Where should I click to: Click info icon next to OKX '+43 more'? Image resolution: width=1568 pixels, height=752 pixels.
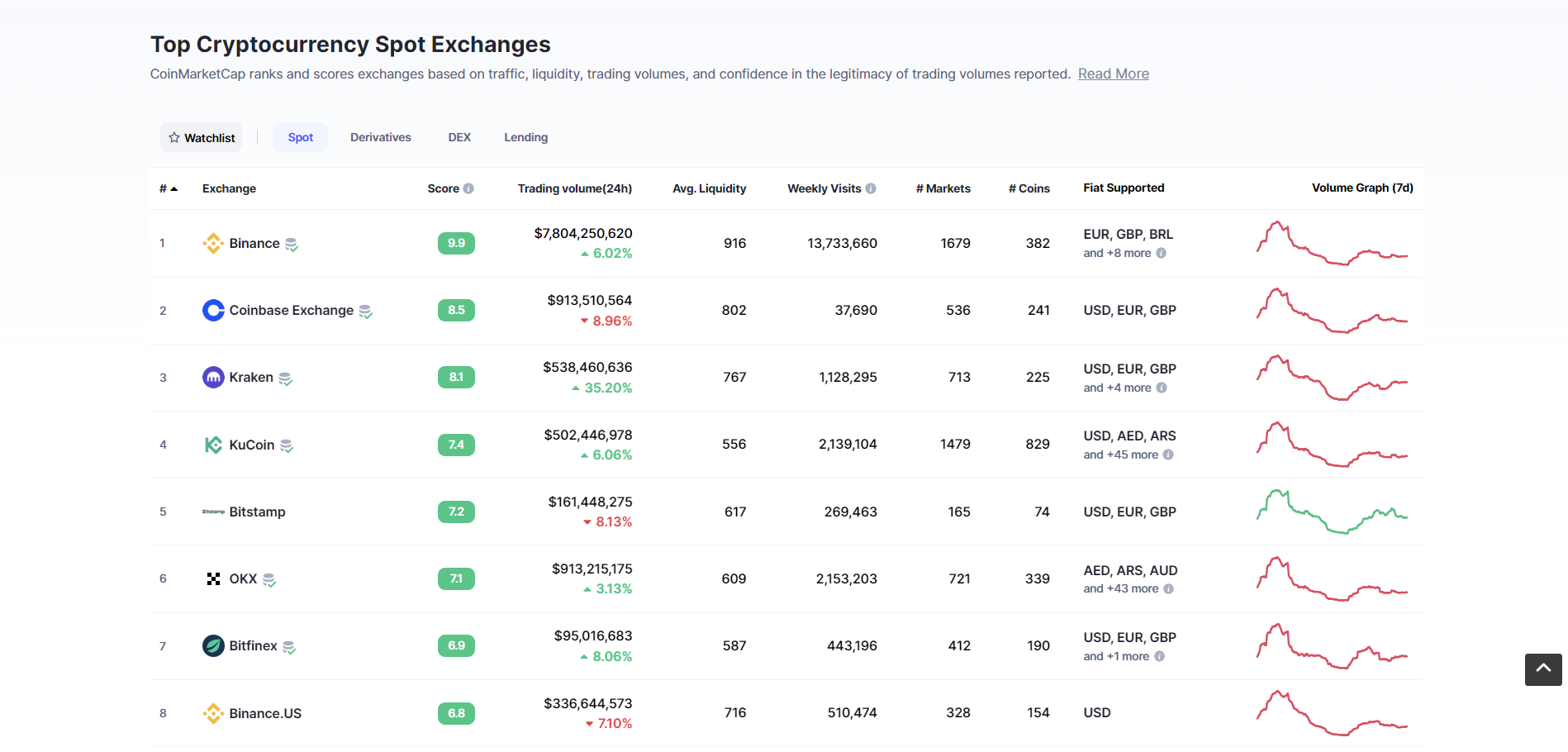pos(1168,588)
